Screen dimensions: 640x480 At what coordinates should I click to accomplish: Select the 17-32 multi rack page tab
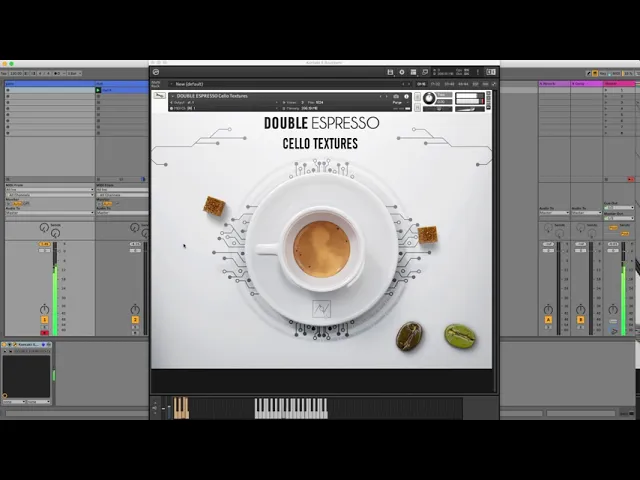(x=435, y=84)
